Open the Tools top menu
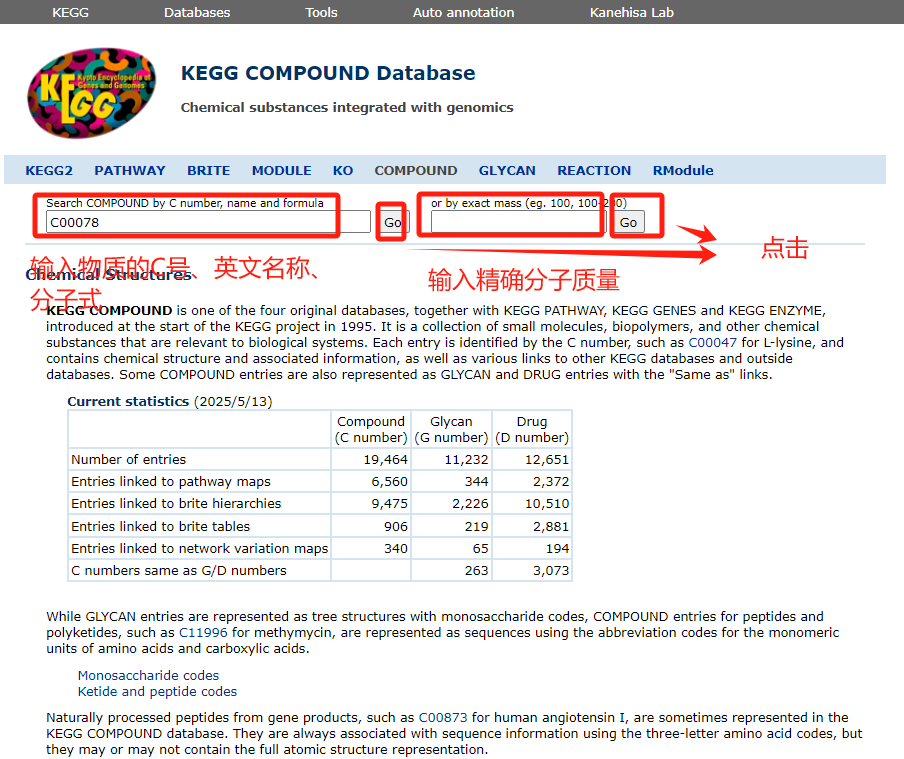Image resolution: width=904 pixels, height=759 pixels. [321, 12]
